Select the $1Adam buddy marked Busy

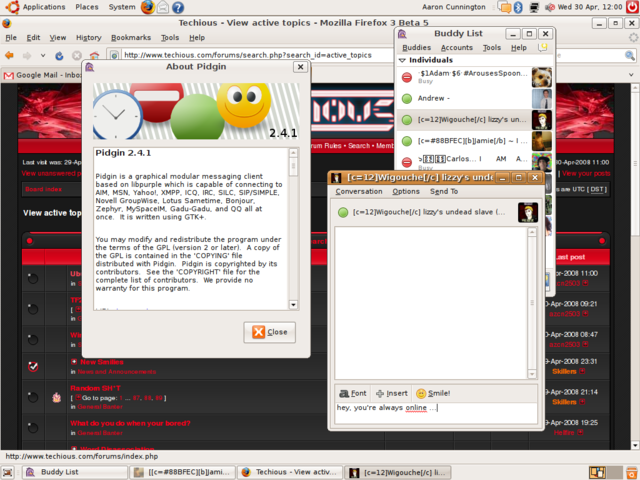(475, 77)
